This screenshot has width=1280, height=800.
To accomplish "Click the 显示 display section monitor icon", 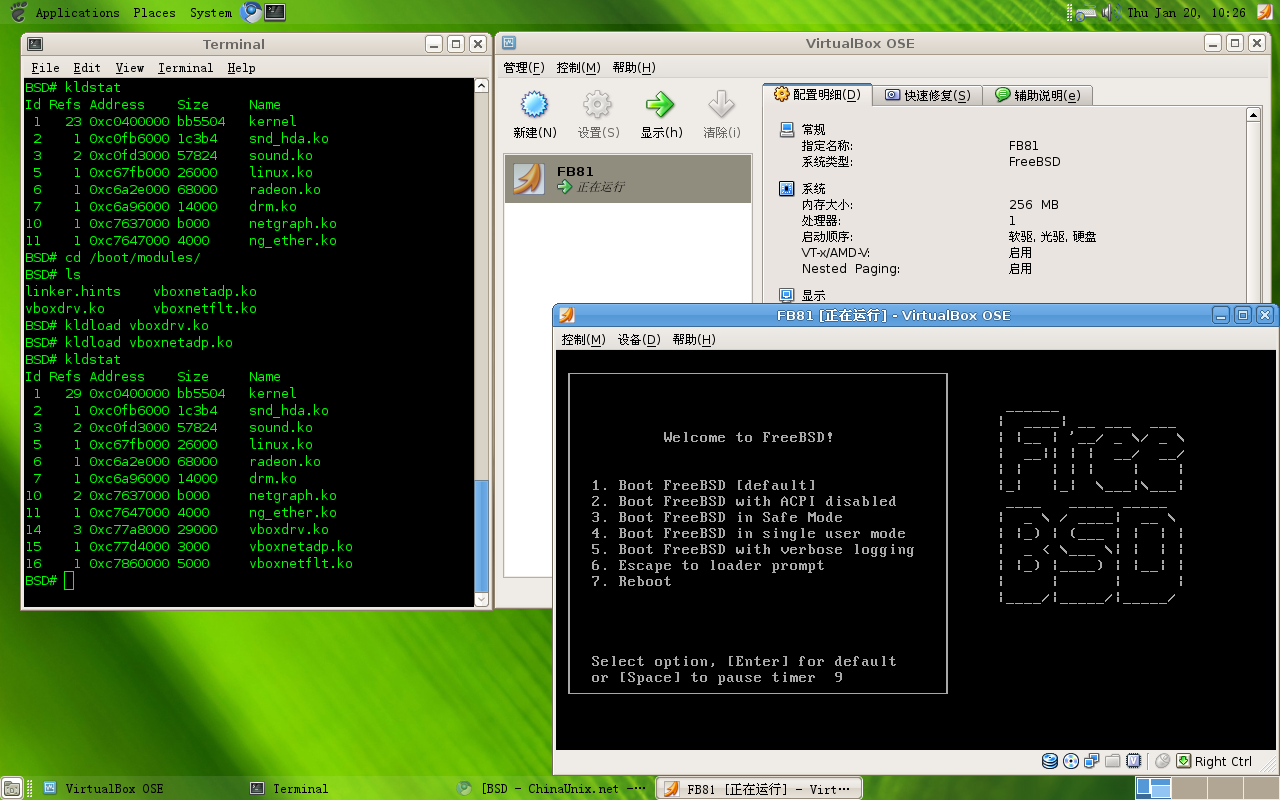I will pos(786,296).
